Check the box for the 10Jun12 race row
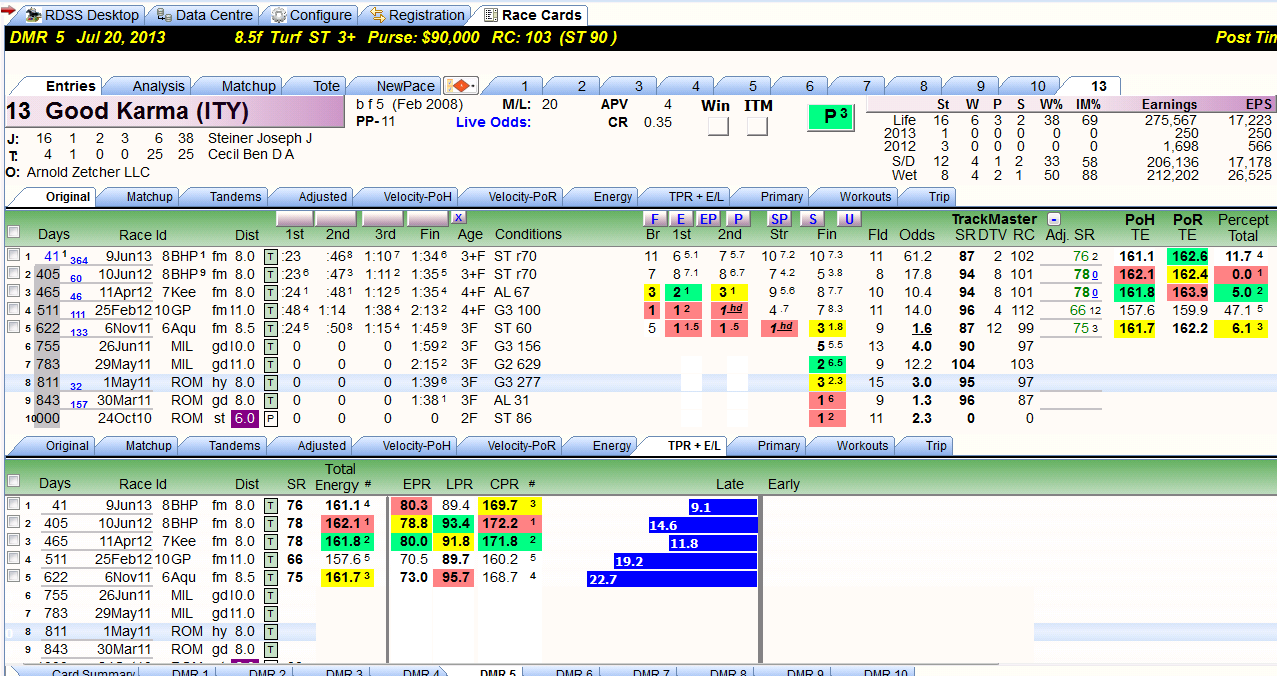 pos(13,274)
